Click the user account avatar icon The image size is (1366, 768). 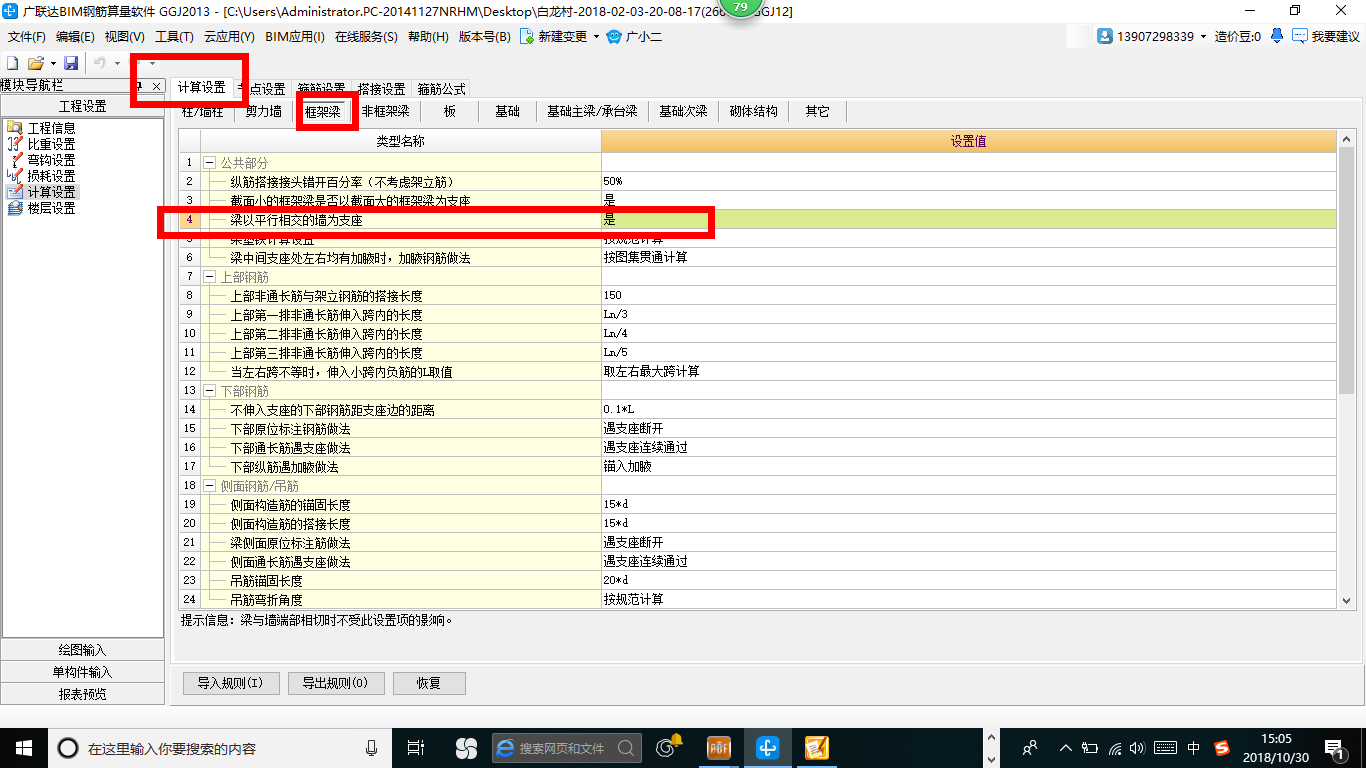1105,36
